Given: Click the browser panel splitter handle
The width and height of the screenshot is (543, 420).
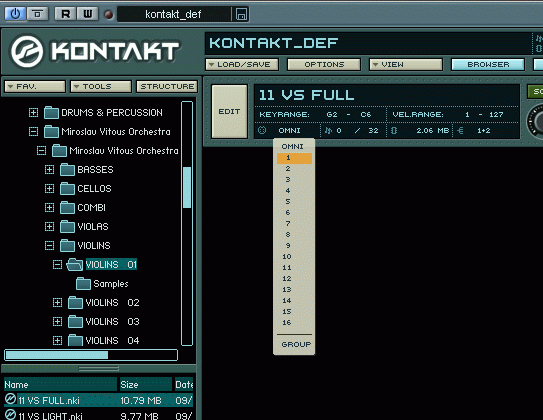Looking at the screenshot, I should 99,369.
